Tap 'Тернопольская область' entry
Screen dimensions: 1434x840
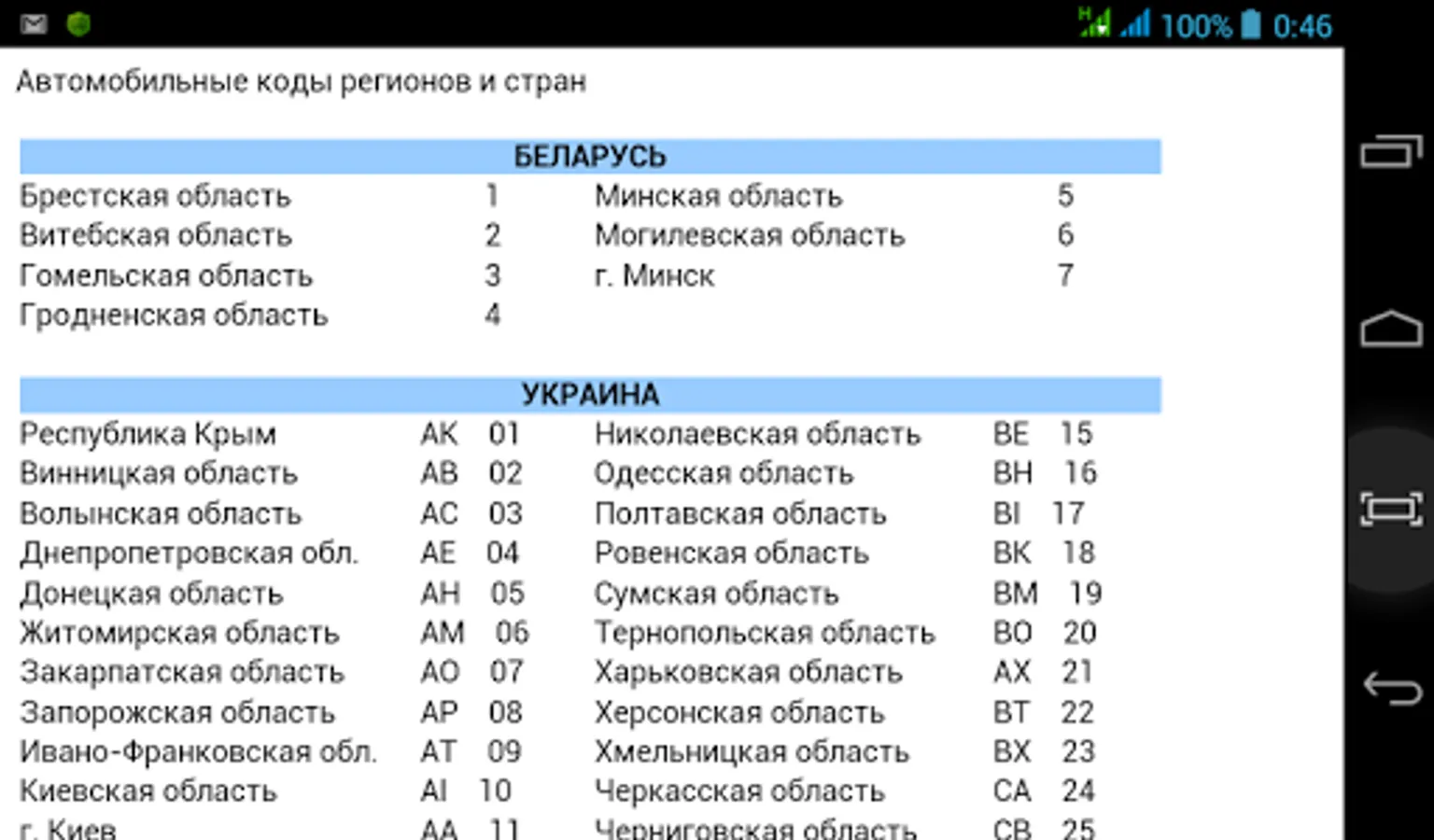(765, 633)
